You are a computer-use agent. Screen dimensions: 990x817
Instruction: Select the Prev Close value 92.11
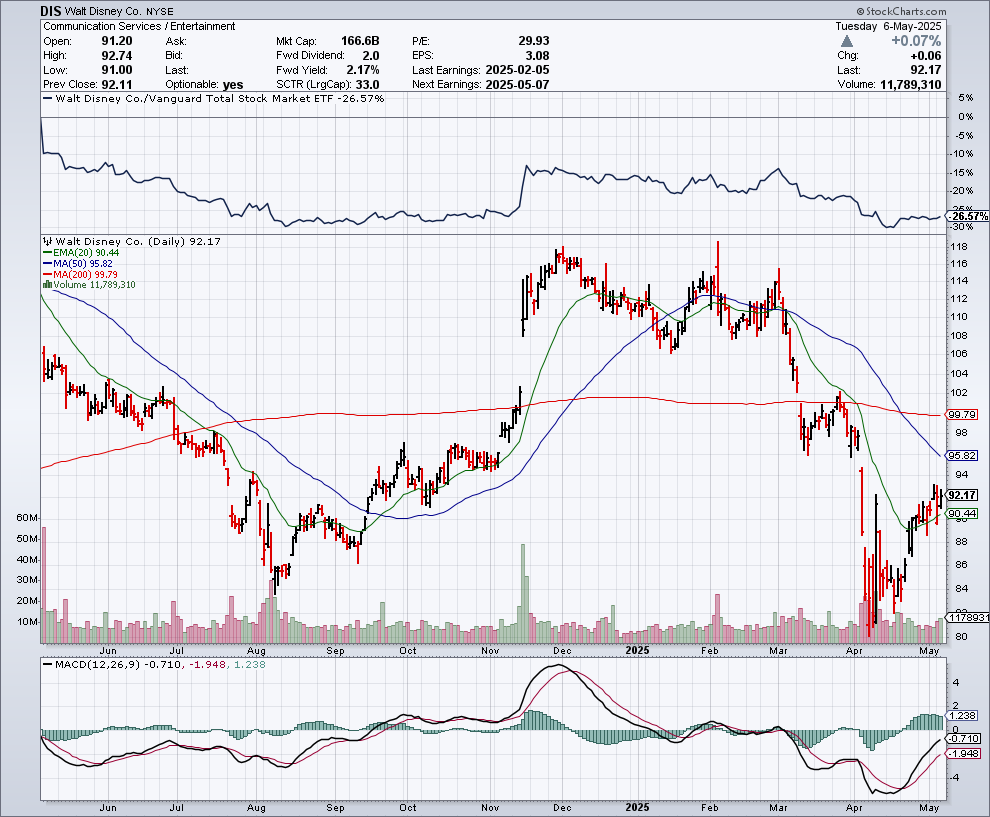click(x=117, y=85)
